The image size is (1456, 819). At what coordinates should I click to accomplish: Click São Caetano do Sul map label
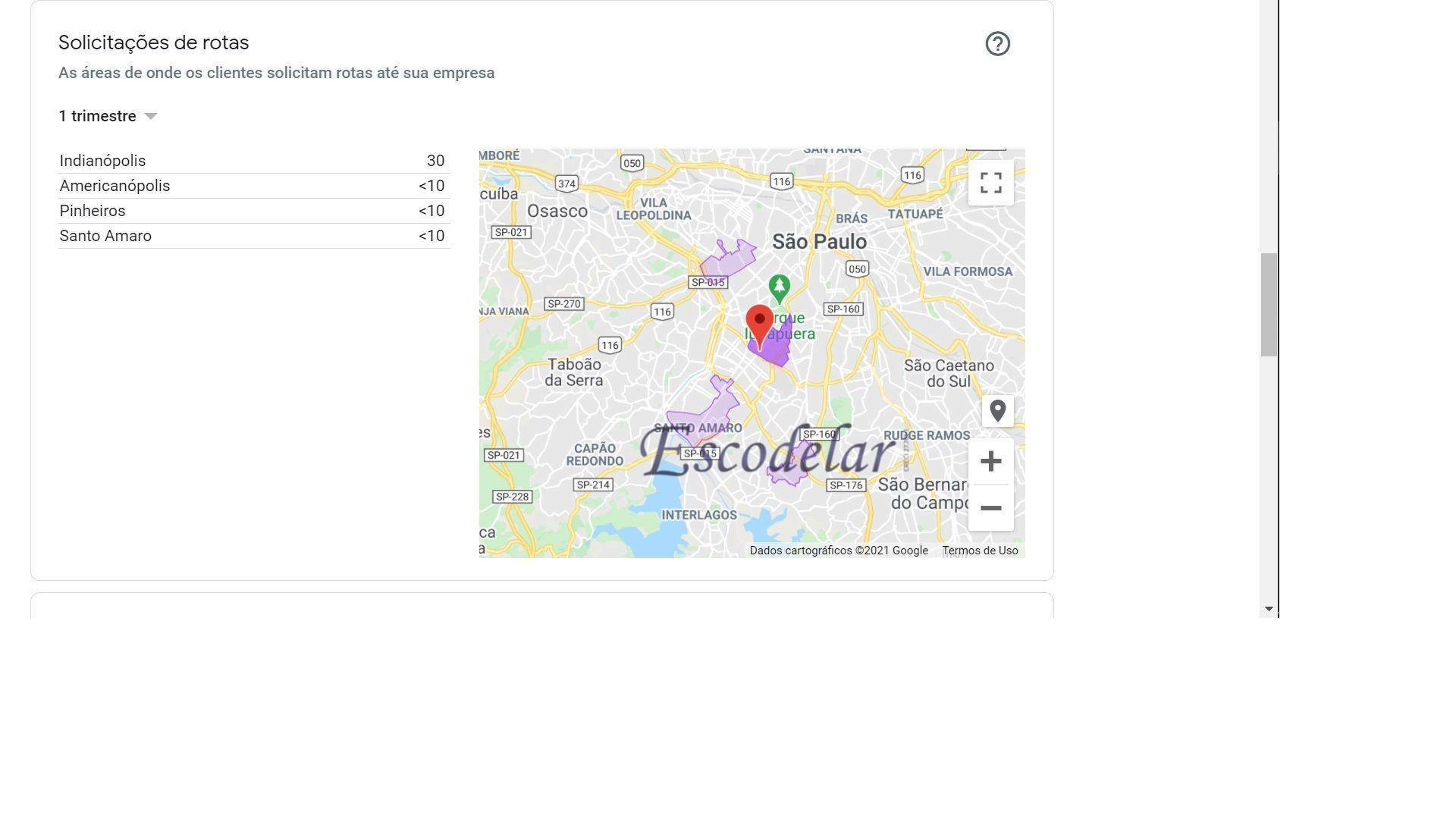pyautogui.click(x=949, y=373)
